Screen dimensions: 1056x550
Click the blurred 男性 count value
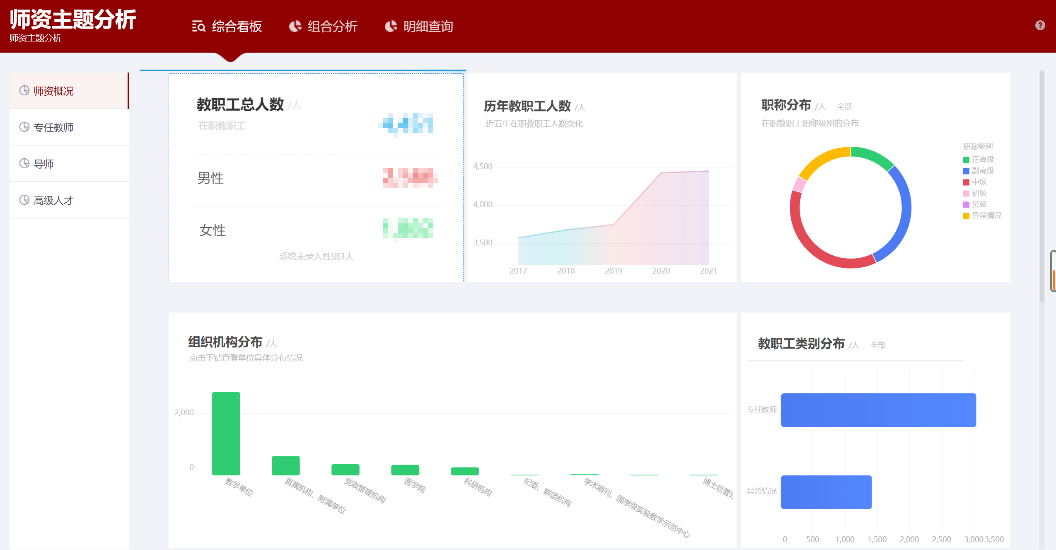tap(410, 177)
